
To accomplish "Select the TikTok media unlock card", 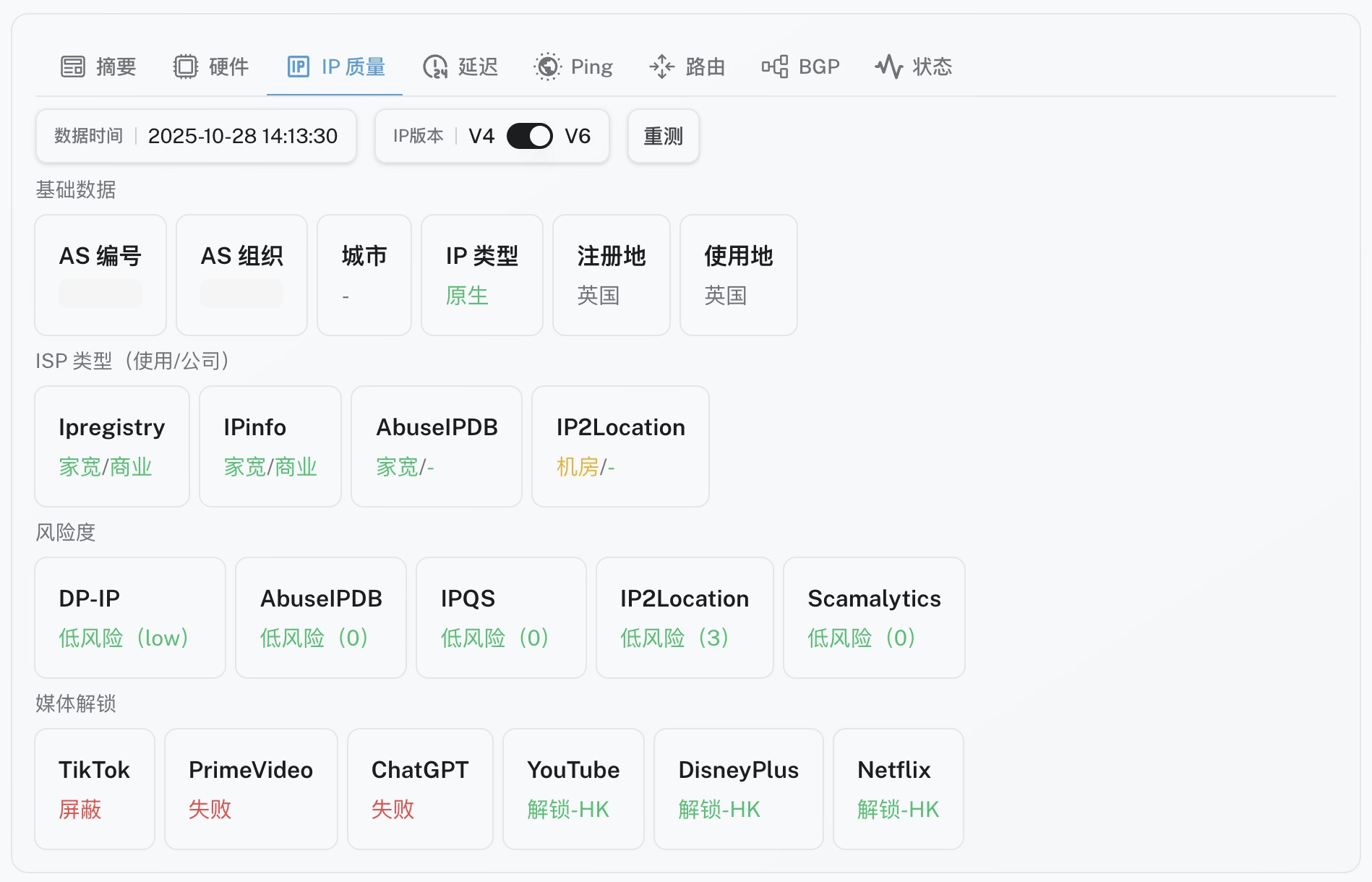I will pyautogui.click(x=95, y=789).
